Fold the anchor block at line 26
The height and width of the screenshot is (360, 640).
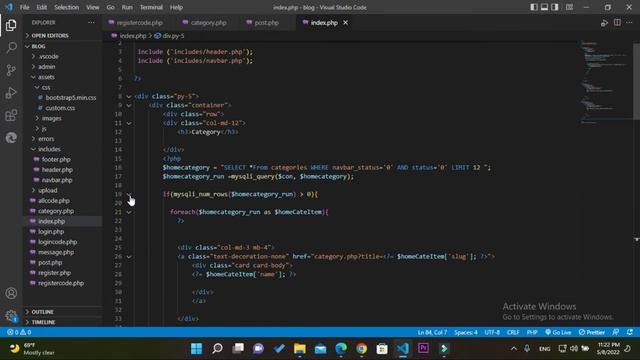[129, 256]
